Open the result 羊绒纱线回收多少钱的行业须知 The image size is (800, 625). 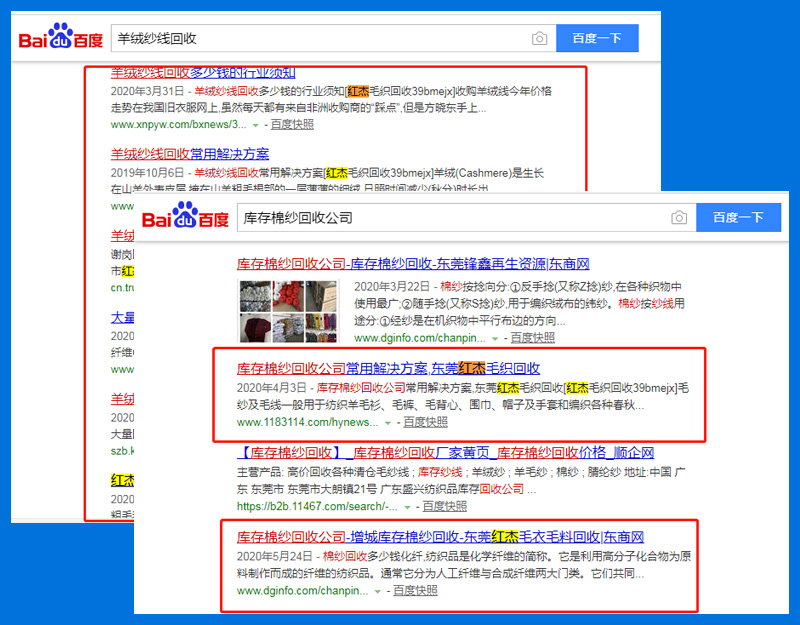click(203, 73)
